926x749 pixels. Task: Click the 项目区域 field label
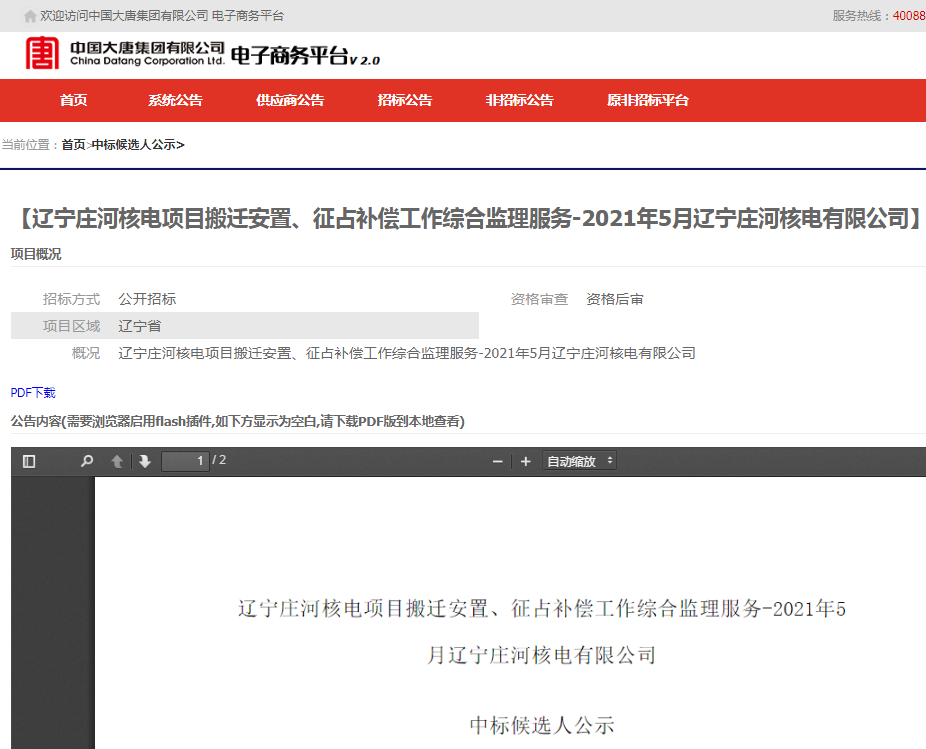(71, 326)
